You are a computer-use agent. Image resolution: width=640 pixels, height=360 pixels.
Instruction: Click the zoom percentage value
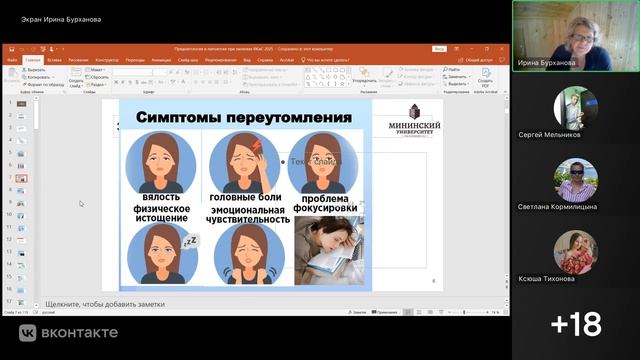click(495, 312)
